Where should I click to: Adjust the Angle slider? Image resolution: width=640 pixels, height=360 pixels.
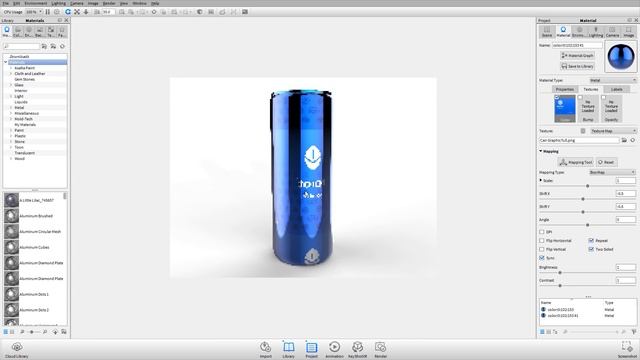click(587, 225)
